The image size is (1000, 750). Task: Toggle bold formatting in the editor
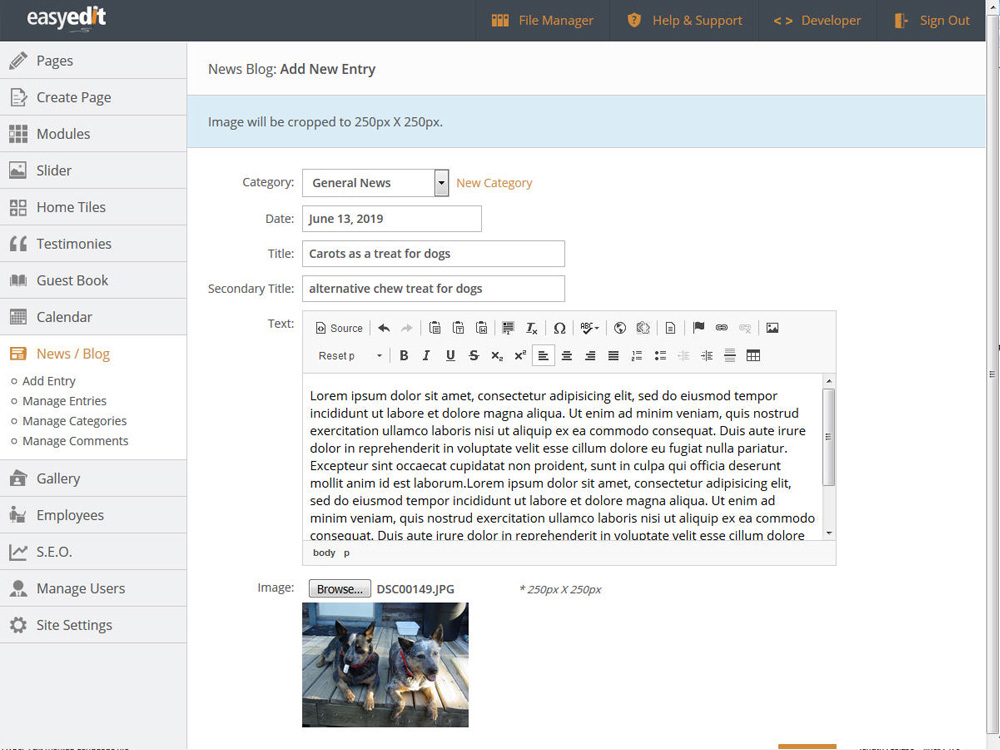tap(404, 355)
